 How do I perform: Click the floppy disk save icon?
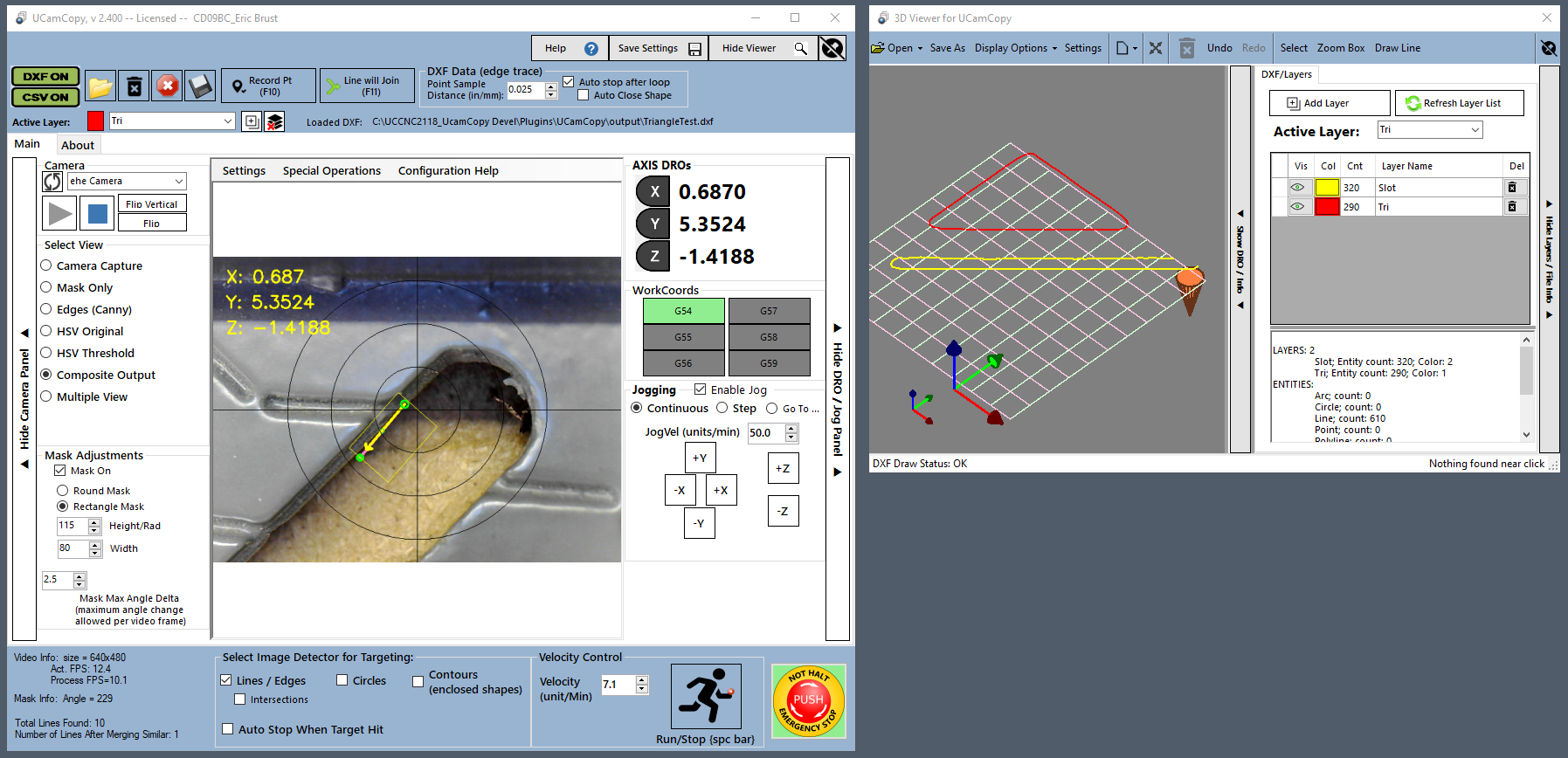[200, 86]
